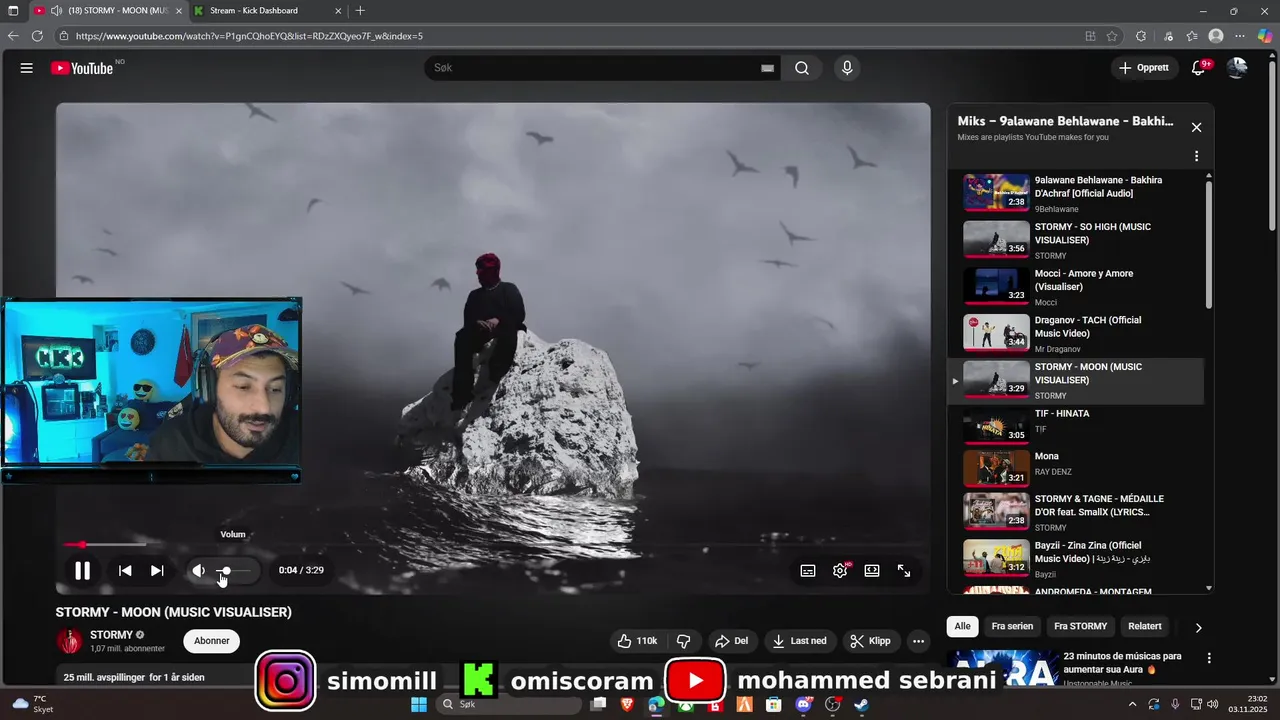Seek on the red video progress bar

[493, 545]
